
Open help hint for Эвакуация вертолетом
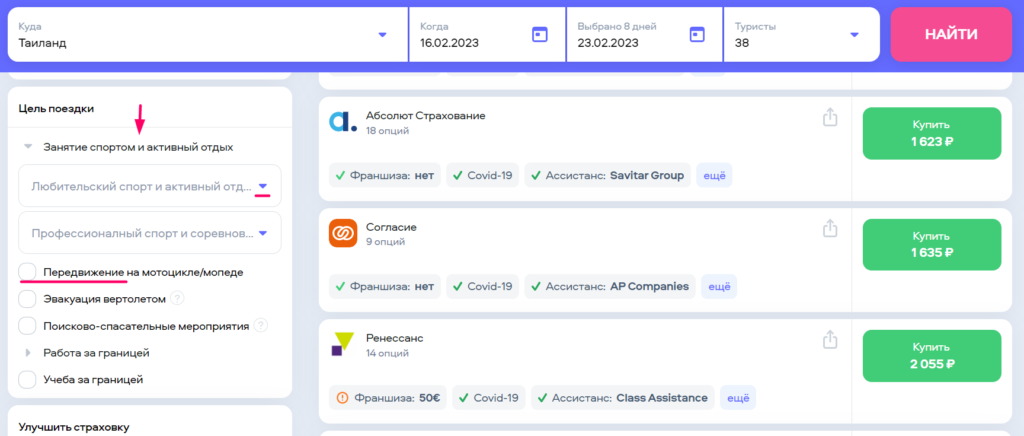(177, 298)
